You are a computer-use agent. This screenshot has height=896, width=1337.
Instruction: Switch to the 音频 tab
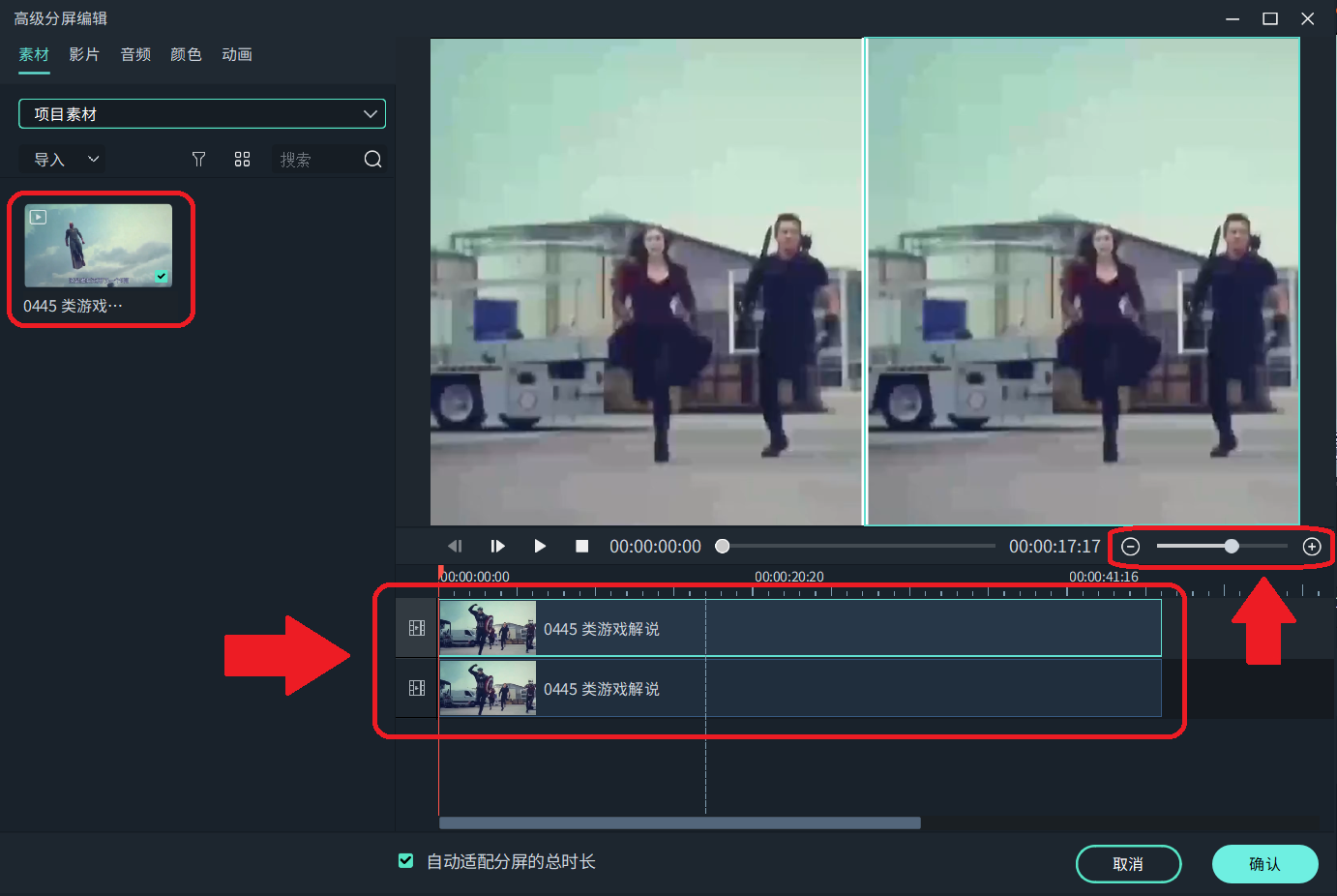click(135, 55)
